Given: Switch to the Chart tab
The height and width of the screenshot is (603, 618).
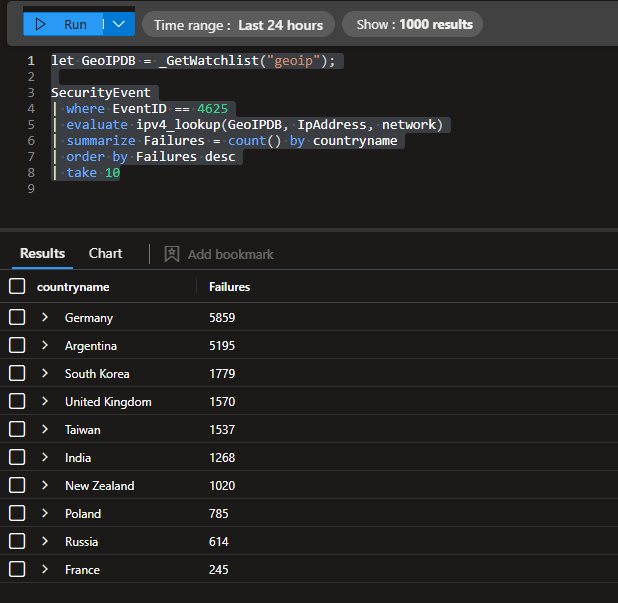Looking at the screenshot, I should tap(105, 254).
